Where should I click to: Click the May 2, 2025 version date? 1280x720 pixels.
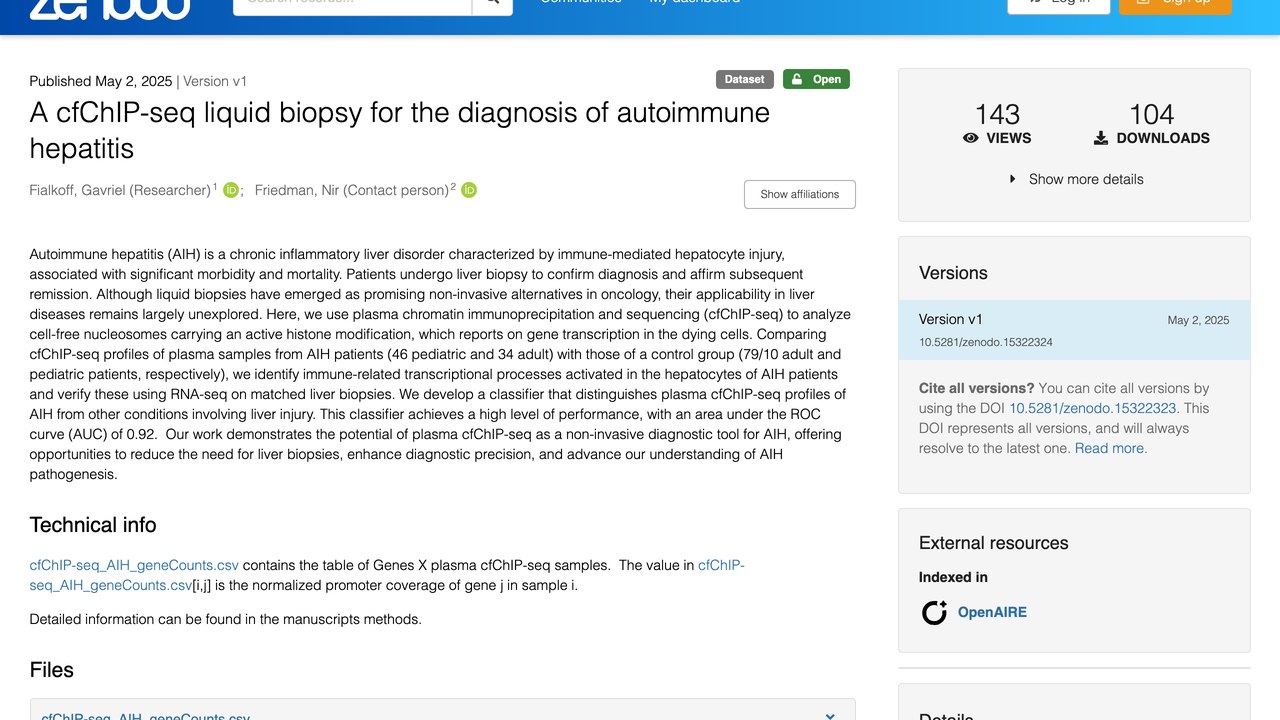coord(1198,321)
